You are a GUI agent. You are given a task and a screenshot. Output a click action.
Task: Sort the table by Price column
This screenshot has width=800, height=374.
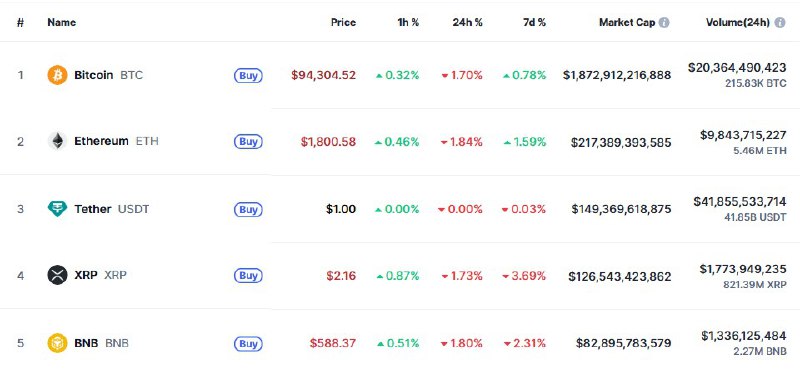pos(343,22)
